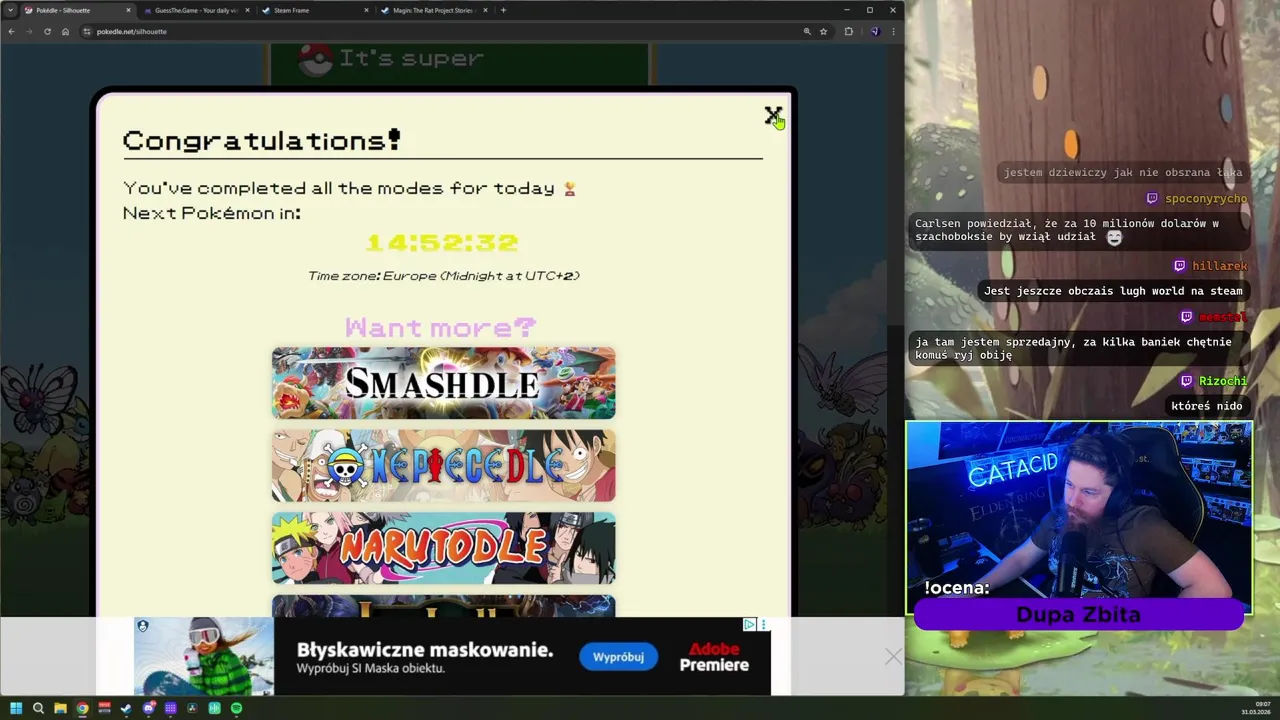
Task: Go forward in browser history
Action: point(29,31)
